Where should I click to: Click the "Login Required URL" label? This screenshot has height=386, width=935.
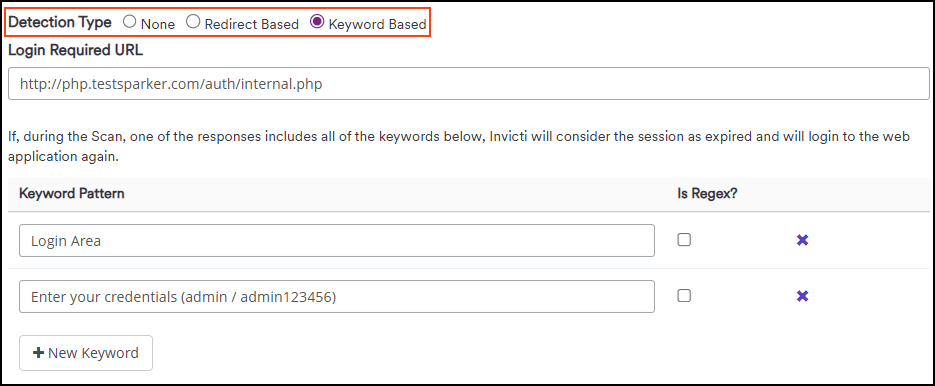(x=76, y=50)
